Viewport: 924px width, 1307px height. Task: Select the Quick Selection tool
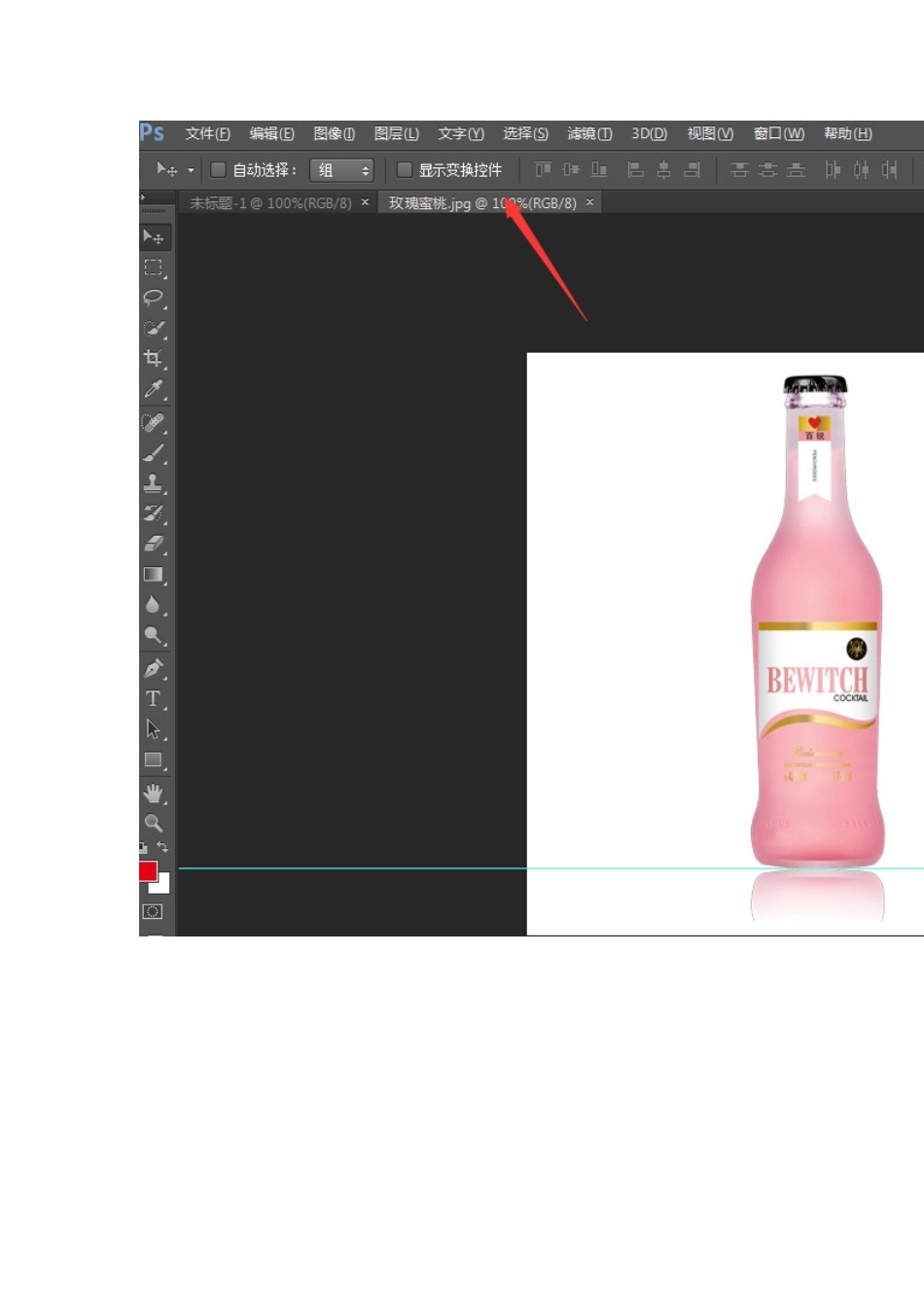coord(154,329)
